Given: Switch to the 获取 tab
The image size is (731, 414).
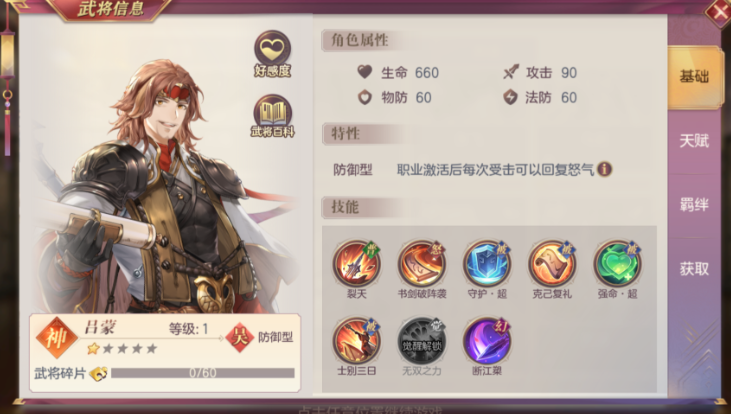Looking at the screenshot, I should point(694,269).
